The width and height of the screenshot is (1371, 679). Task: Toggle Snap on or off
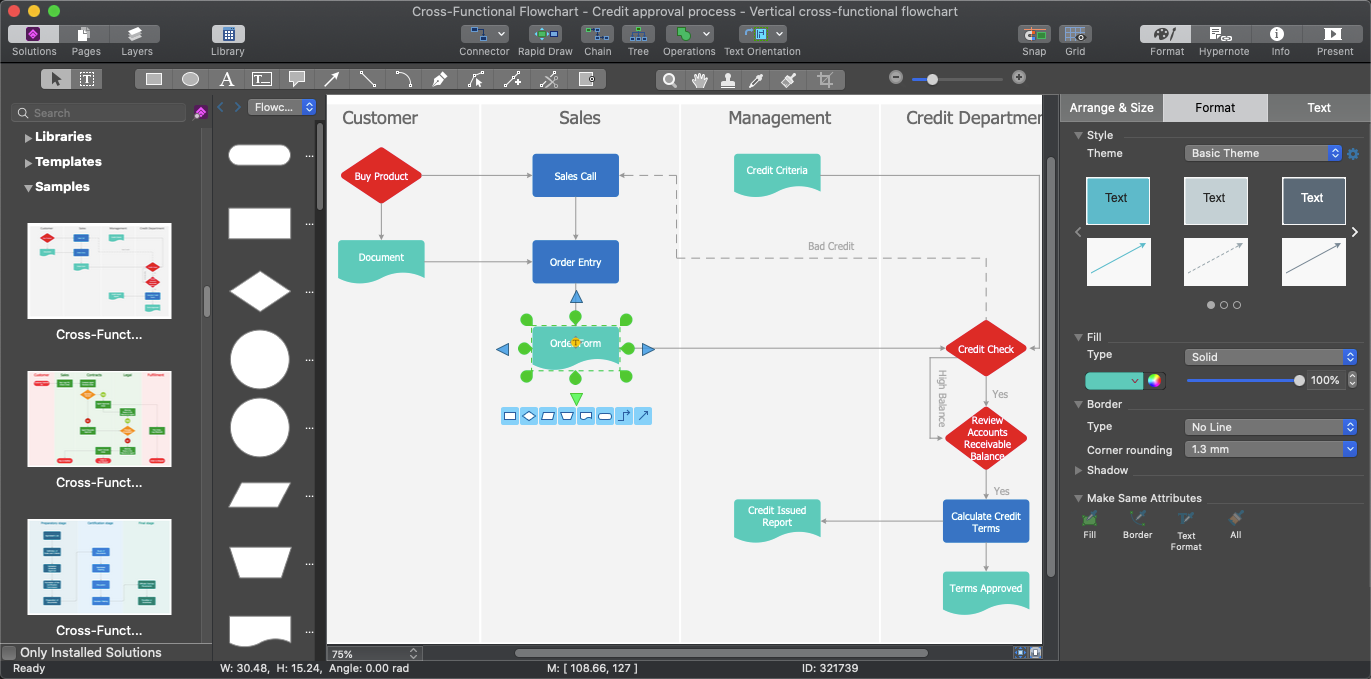(1034, 40)
